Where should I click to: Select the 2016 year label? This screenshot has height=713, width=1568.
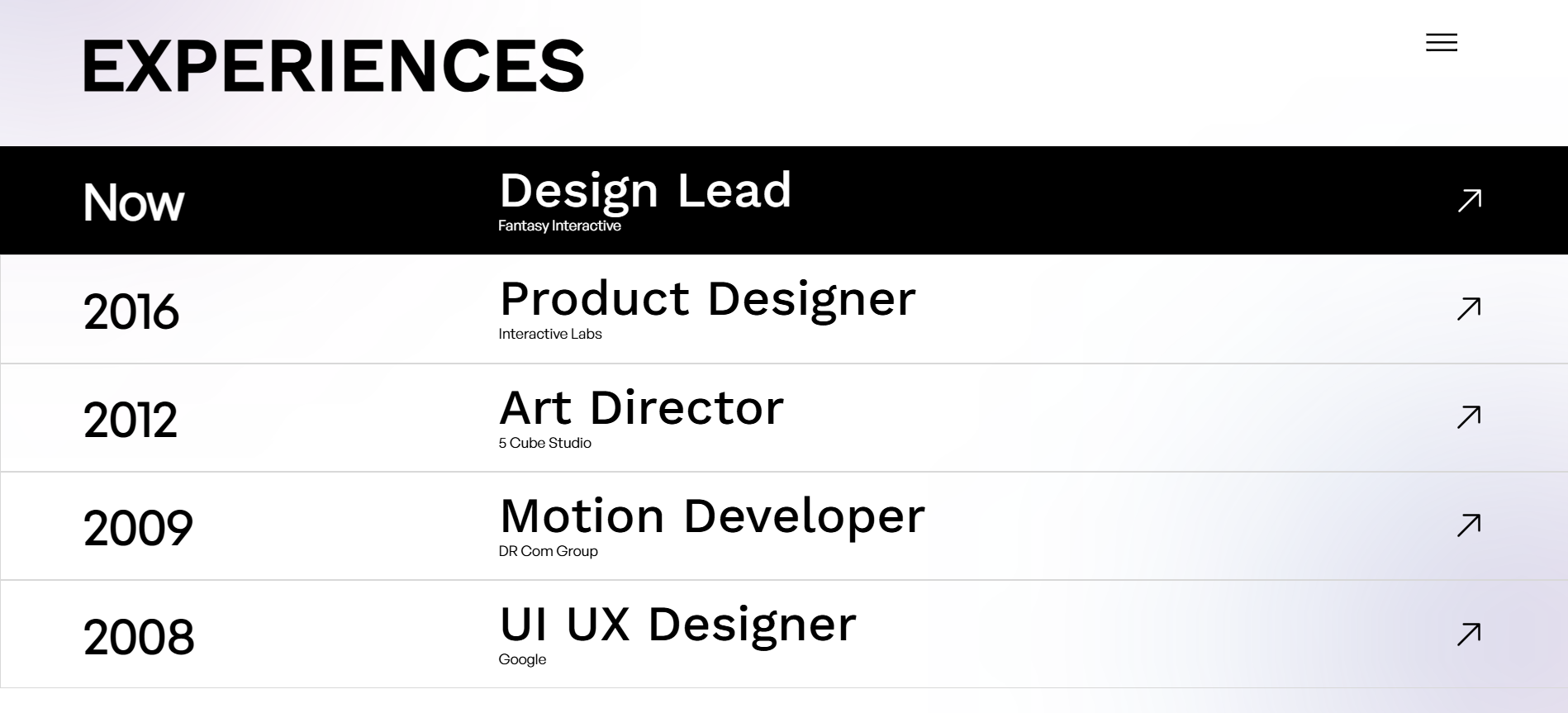pos(131,312)
